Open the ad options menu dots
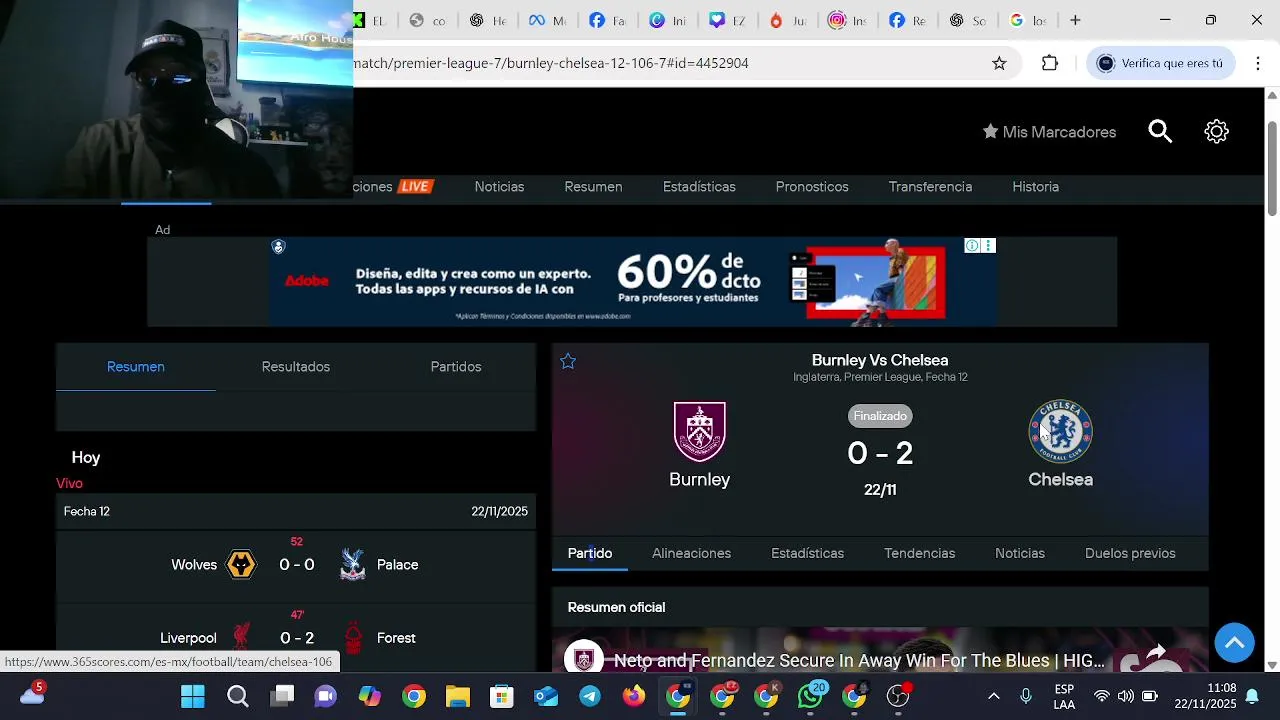Viewport: 1280px width, 720px height. tap(989, 245)
